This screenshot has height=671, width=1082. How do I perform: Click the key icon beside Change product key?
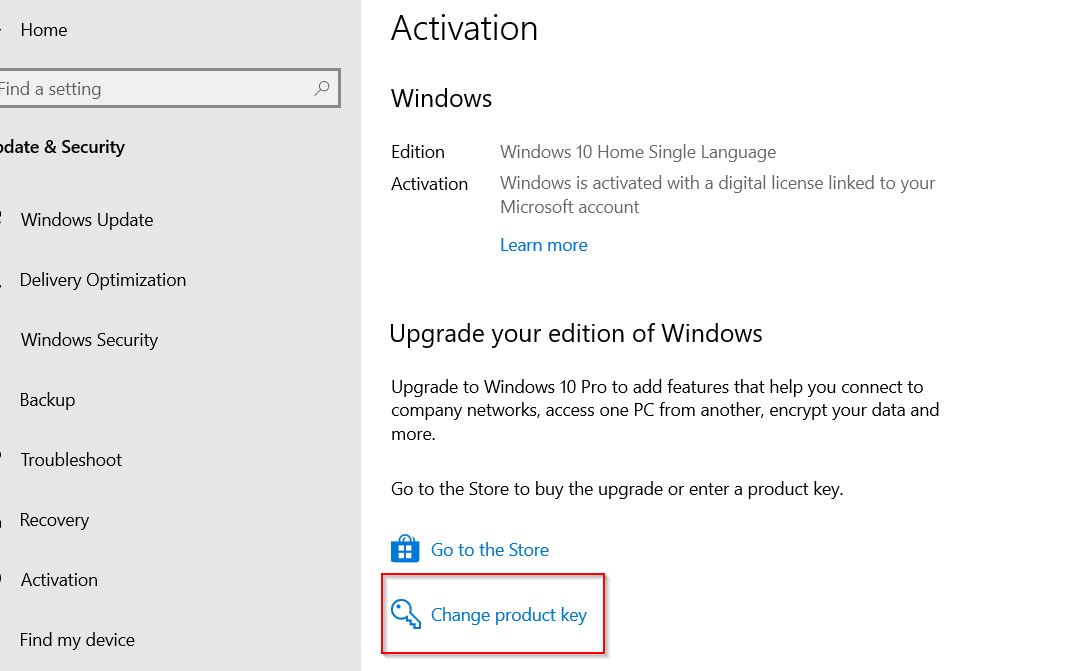(406, 614)
